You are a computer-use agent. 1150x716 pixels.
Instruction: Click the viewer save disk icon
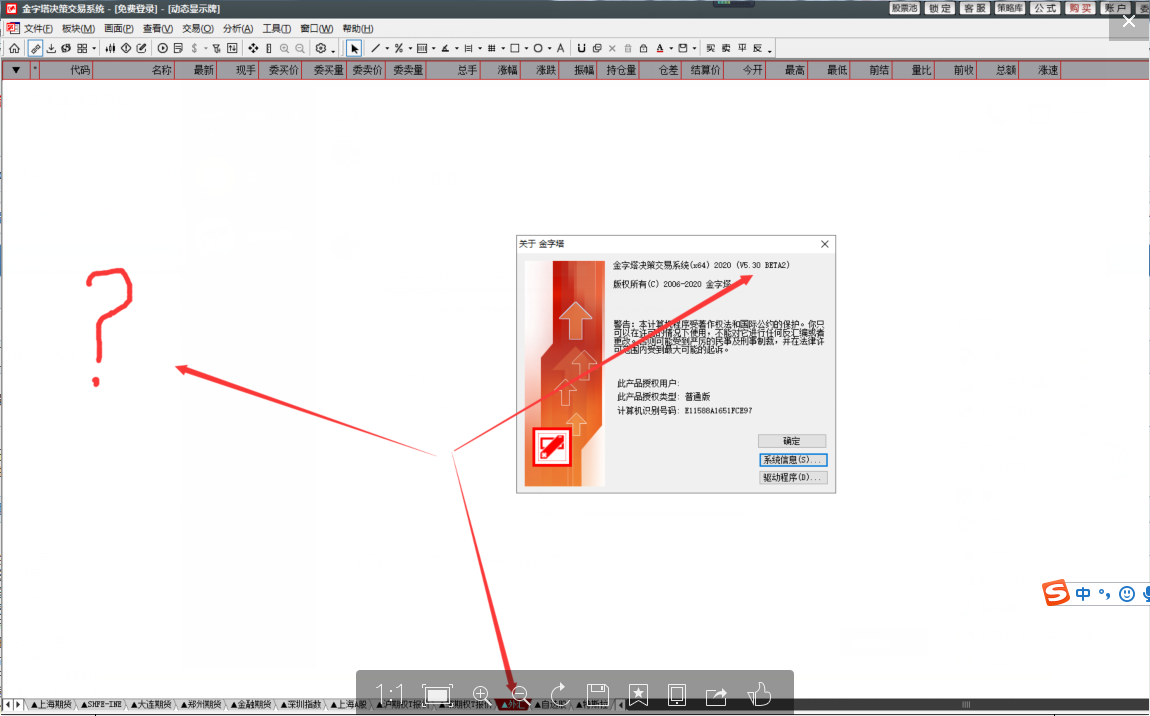coord(598,694)
